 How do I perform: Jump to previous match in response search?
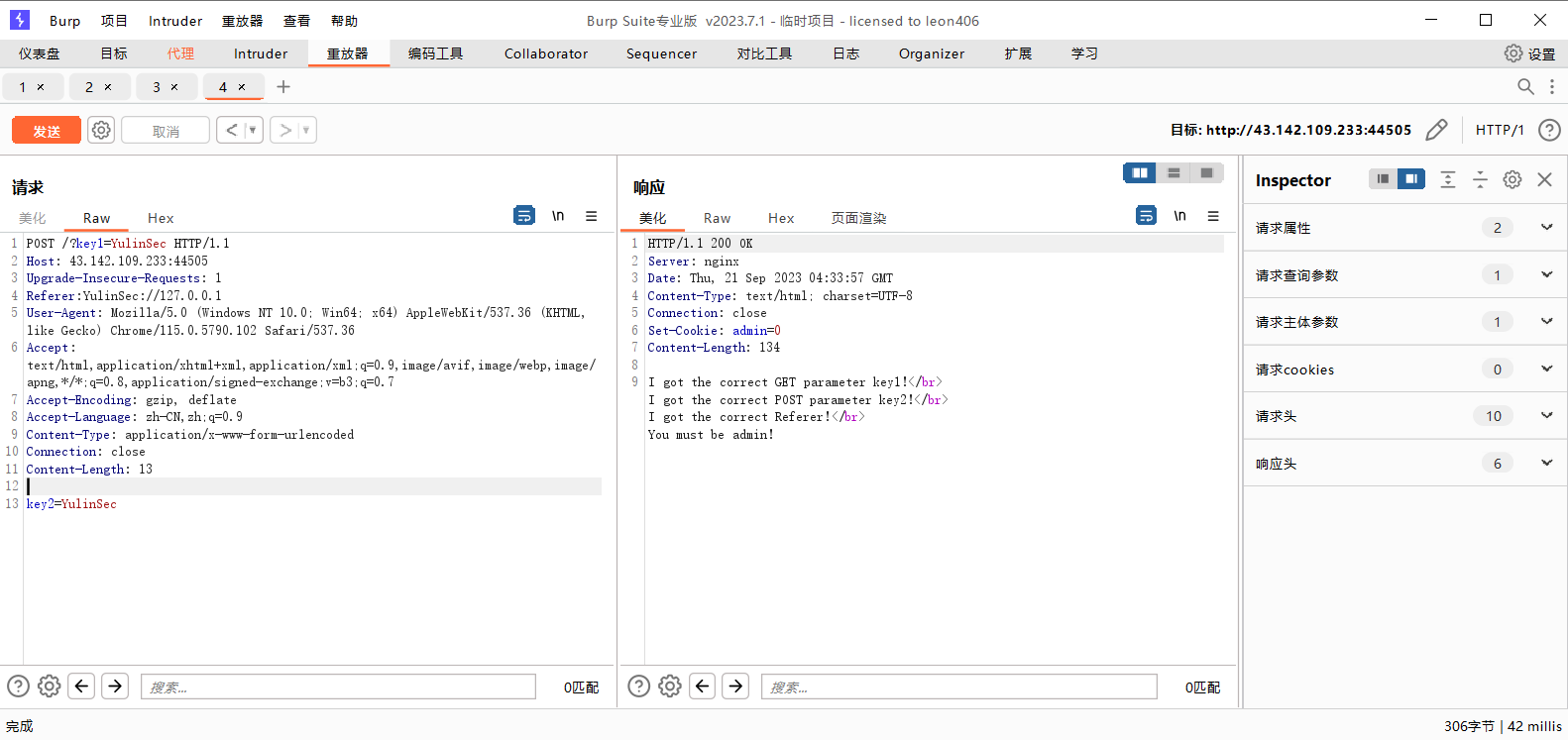click(x=703, y=686)
